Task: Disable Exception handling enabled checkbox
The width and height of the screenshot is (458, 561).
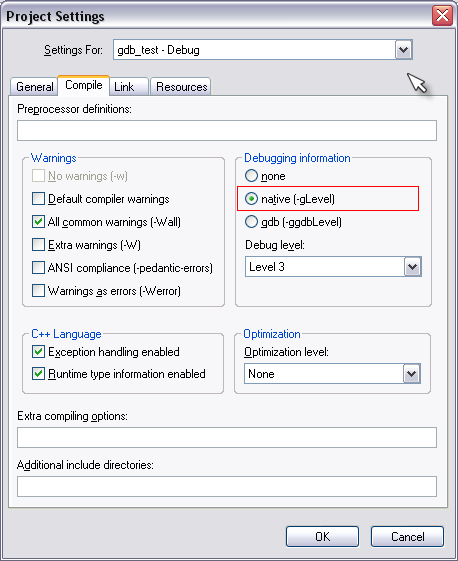Action: tap(38, 352)
